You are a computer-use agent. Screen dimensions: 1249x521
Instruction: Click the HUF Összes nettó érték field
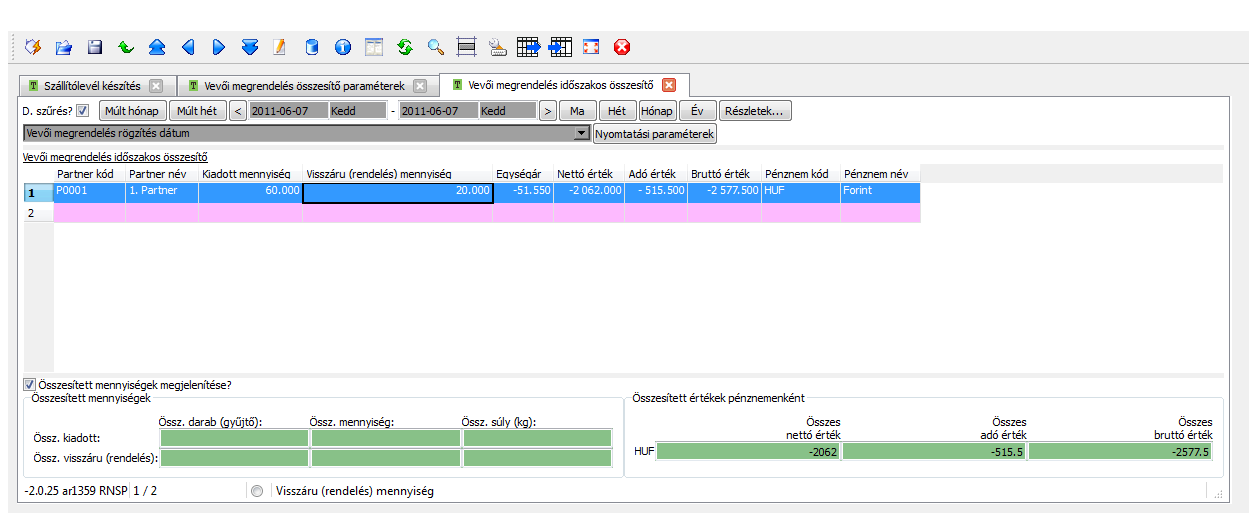point(748,451)
